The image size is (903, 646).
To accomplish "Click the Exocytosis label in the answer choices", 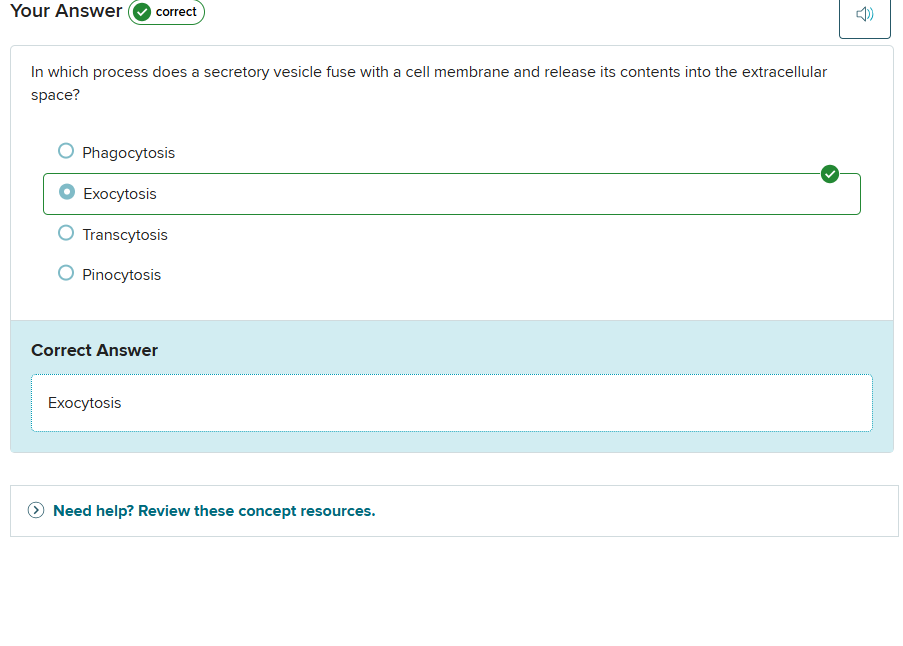I will tap(120, 194).
